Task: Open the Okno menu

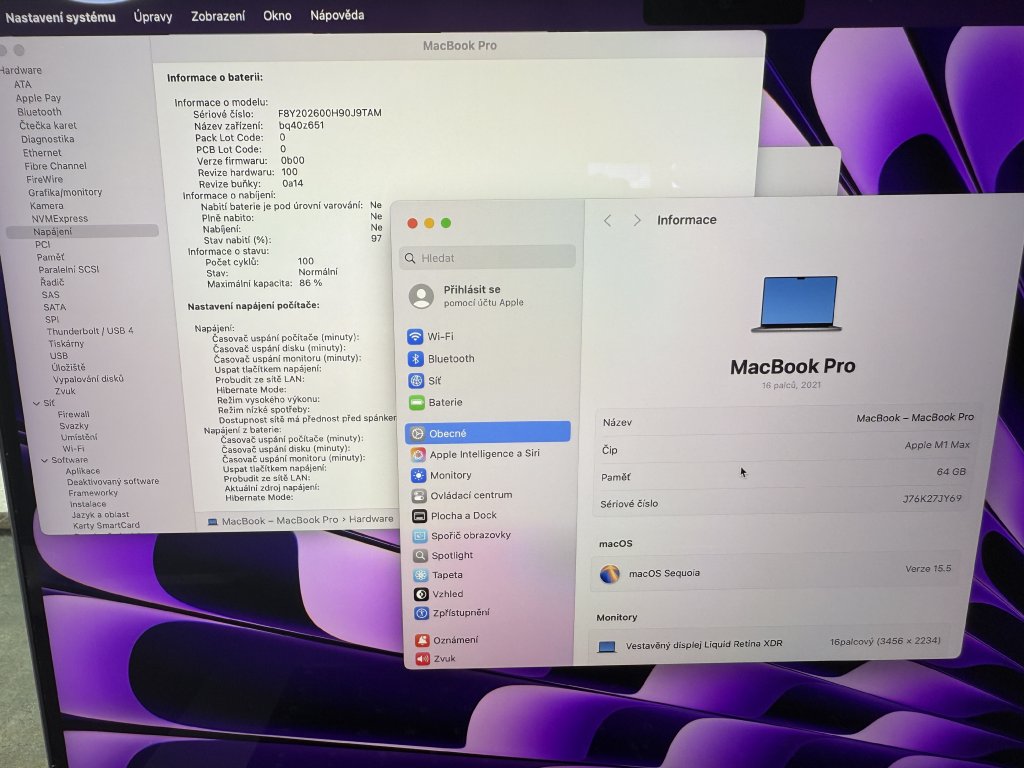Action: [x=278, y=15]
